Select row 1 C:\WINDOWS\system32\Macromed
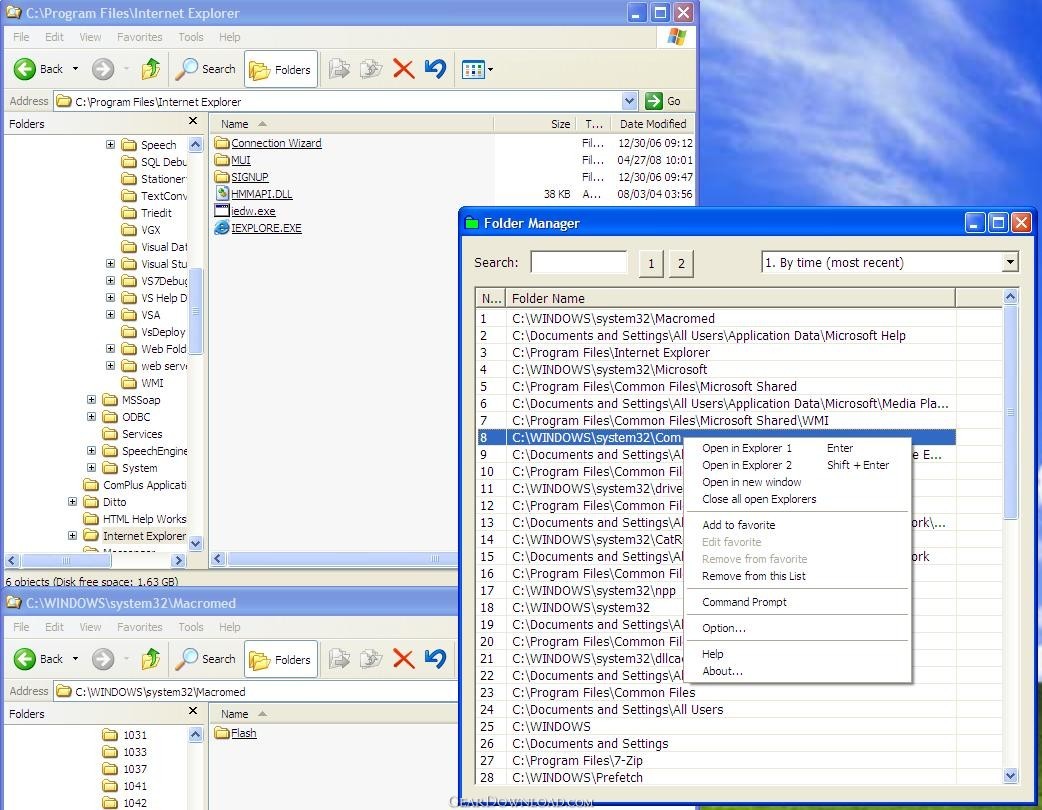 [716, 319]
